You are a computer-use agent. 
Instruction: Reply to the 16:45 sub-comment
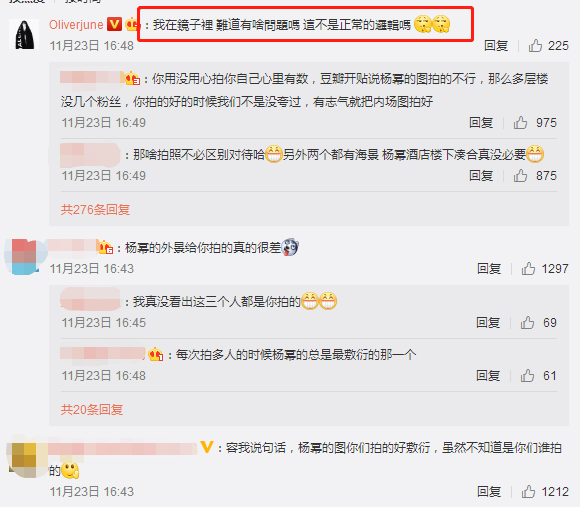[x=488, y=322]
